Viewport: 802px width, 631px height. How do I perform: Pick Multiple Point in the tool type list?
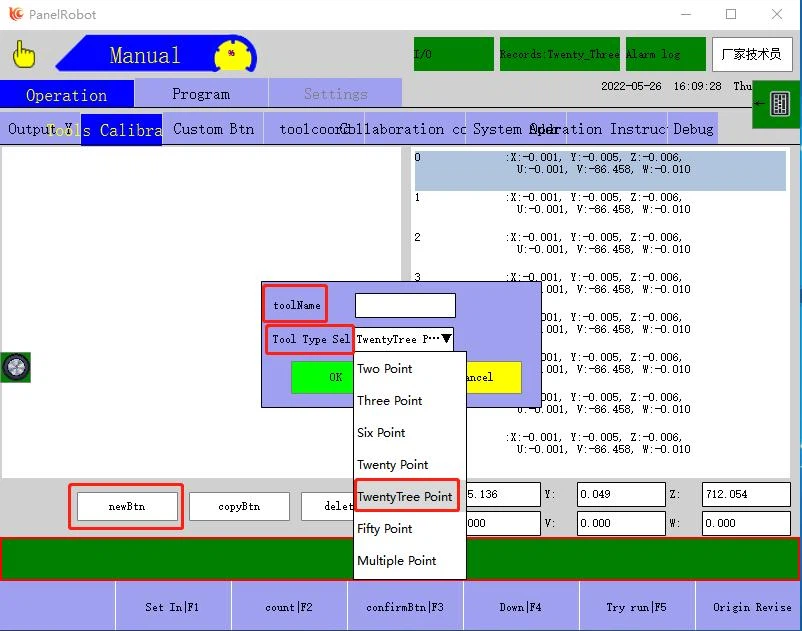(397, 561)
